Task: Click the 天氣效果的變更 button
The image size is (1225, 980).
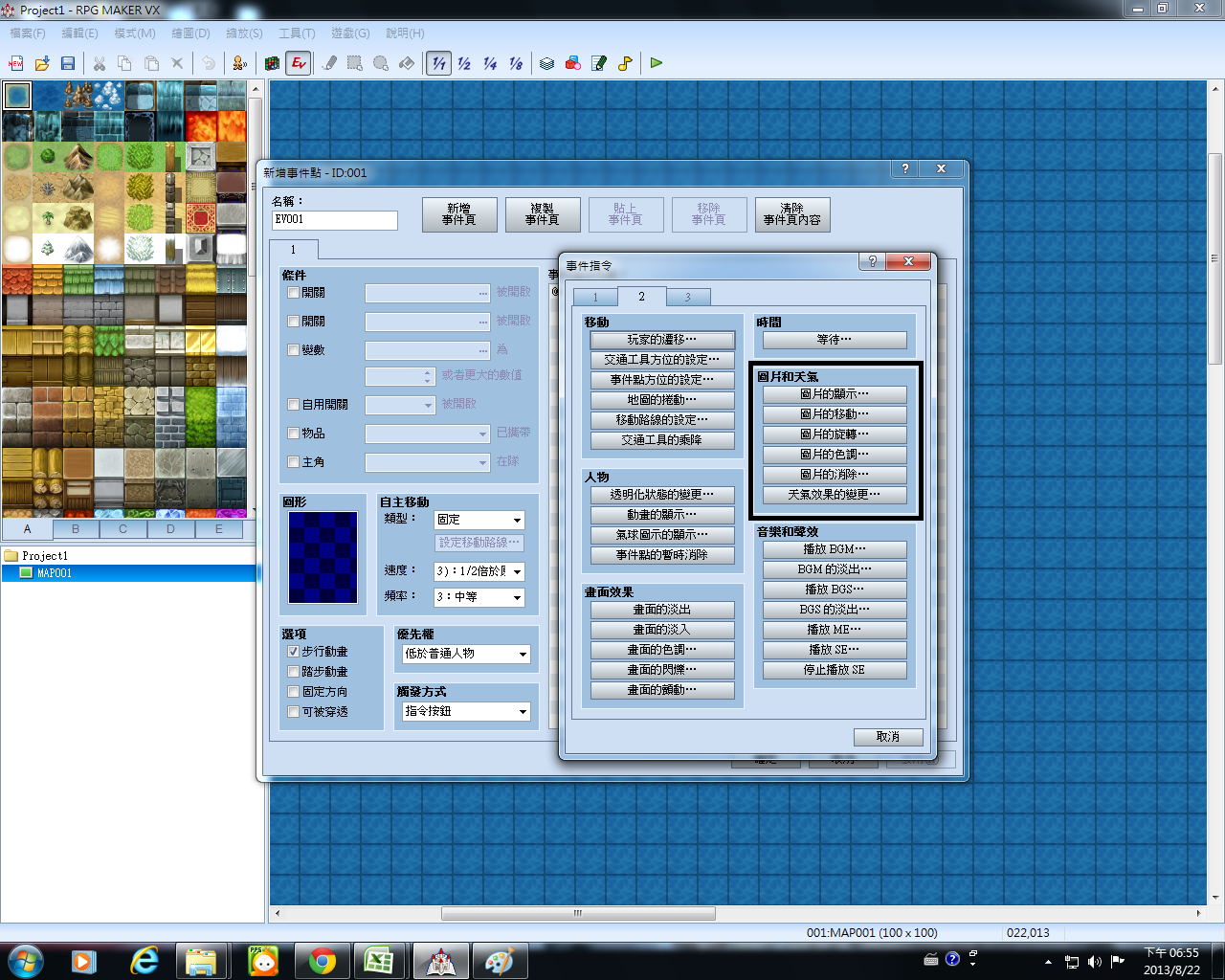Action: [x=835, y=495]
